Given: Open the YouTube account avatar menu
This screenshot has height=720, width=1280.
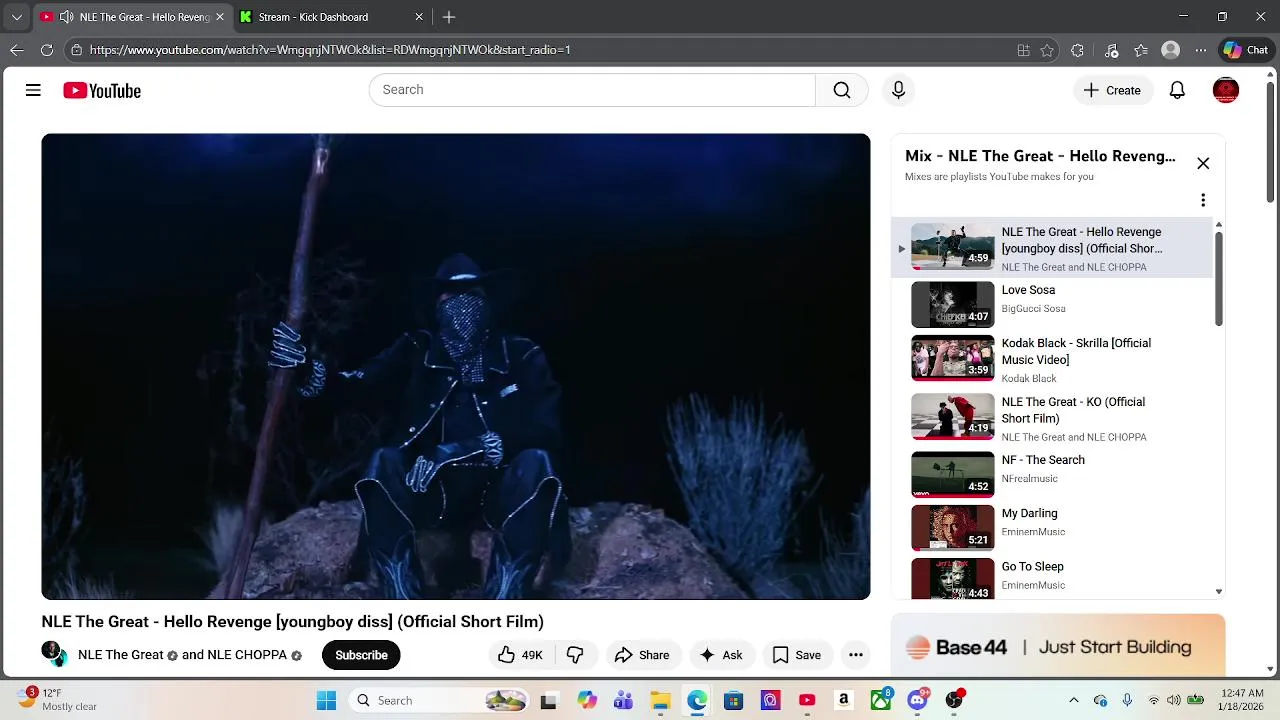Looking at the screenshot, I should tap(1226, 90).
